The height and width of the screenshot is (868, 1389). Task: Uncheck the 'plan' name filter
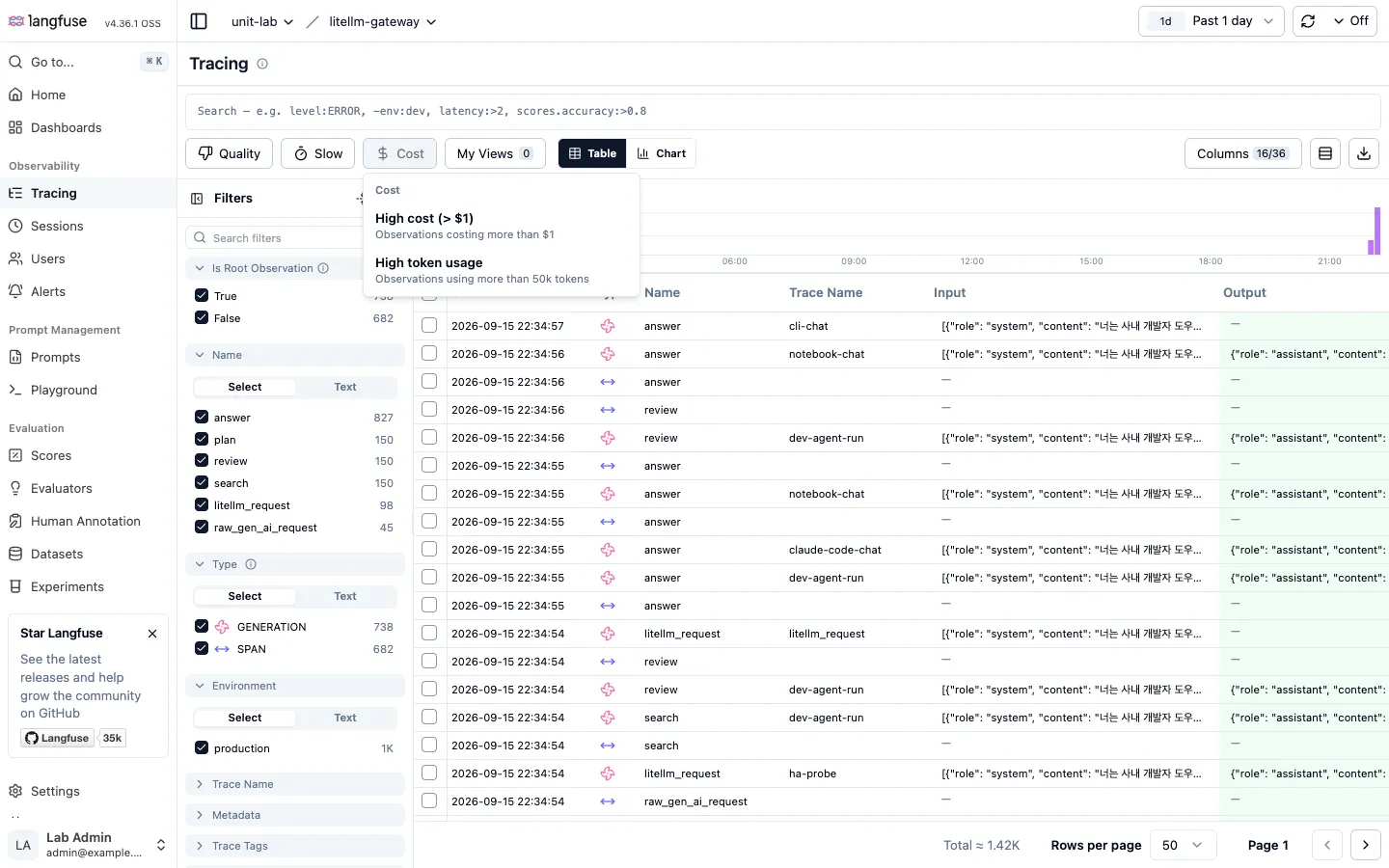point(202,439)
